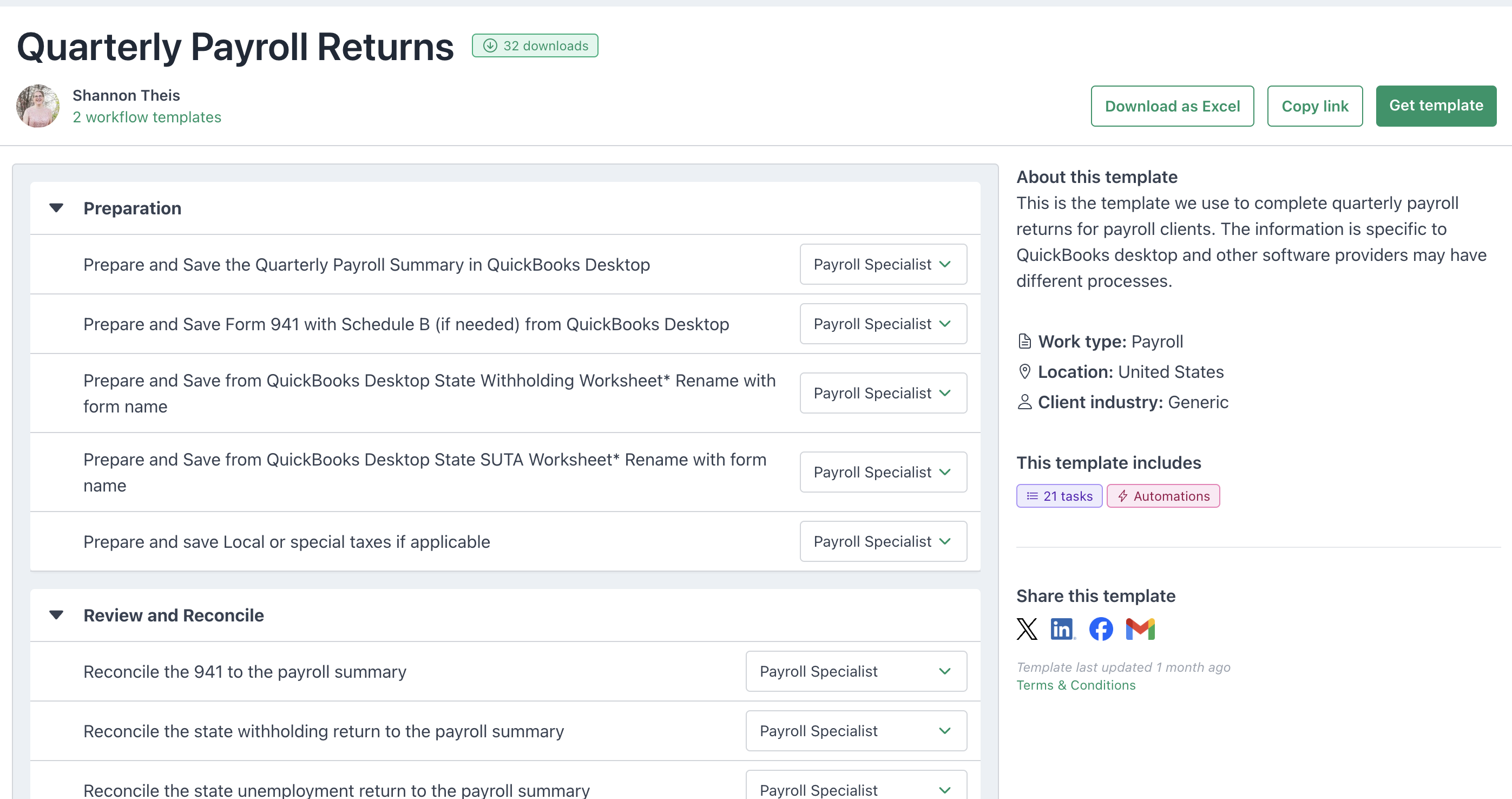Select task 'Reconcile the 941 to the payroll summary'
1512x799 pixels.
tap(245, 672)
